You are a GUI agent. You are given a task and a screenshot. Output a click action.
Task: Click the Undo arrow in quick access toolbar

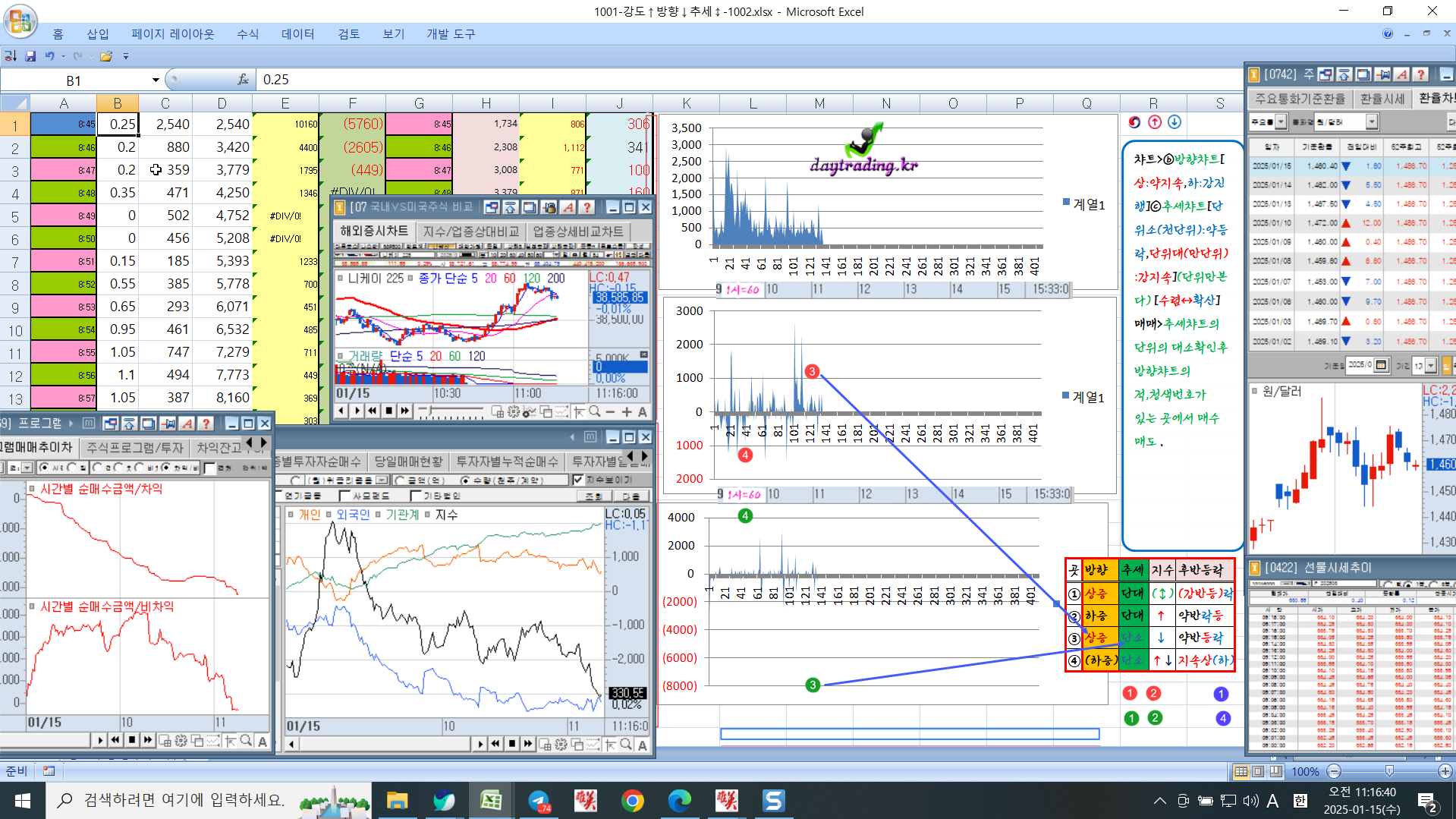coord(49,56)
